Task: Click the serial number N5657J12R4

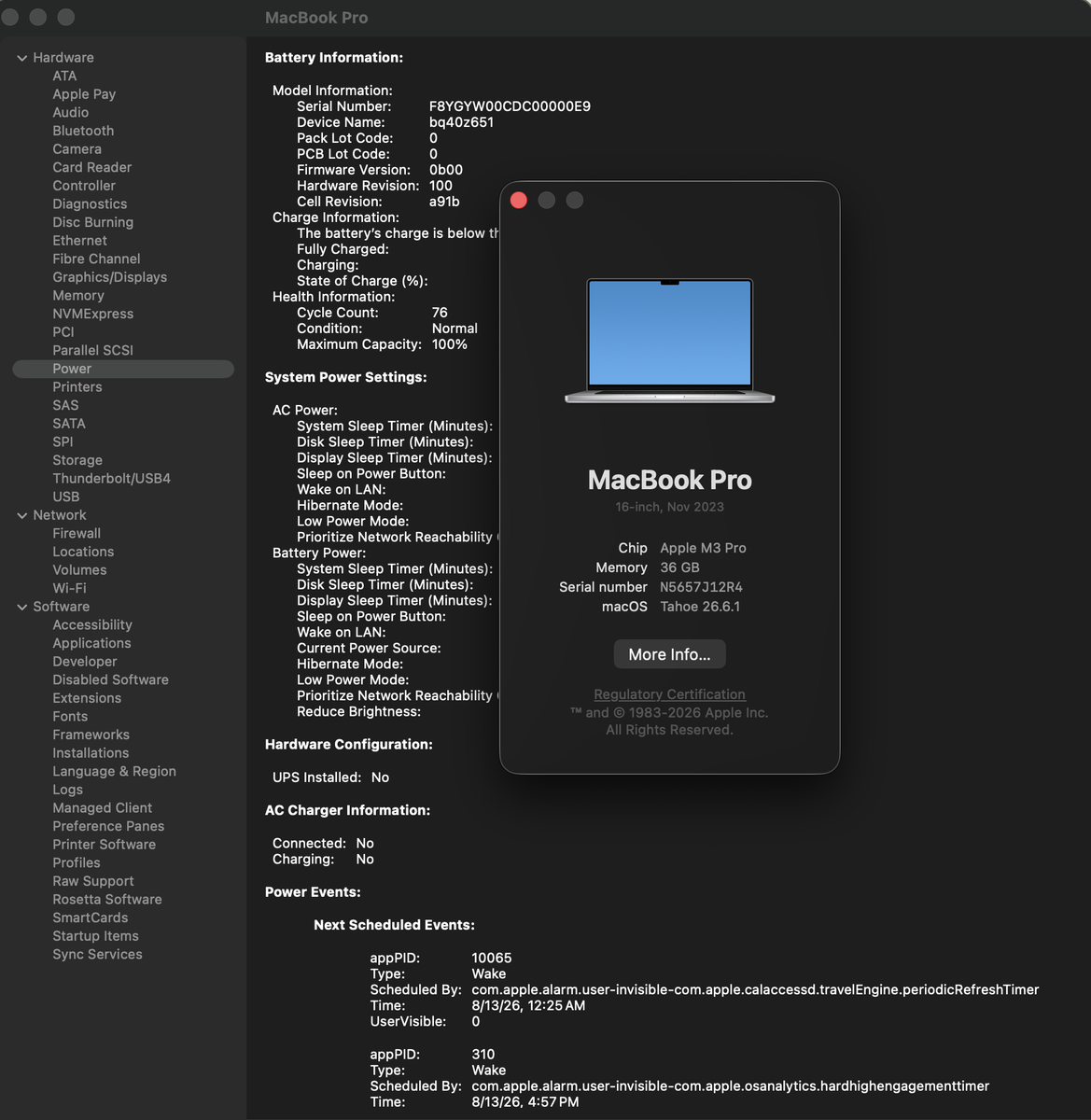Action: click(x=701, y=587)
